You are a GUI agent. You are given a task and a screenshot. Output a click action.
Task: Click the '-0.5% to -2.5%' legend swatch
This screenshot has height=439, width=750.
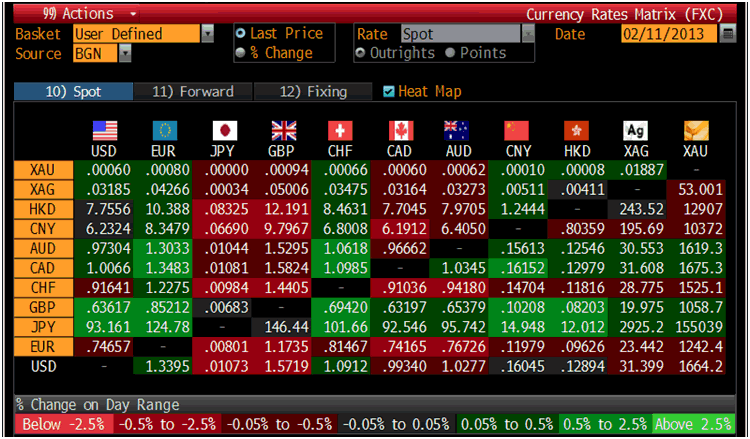point(167,424)
